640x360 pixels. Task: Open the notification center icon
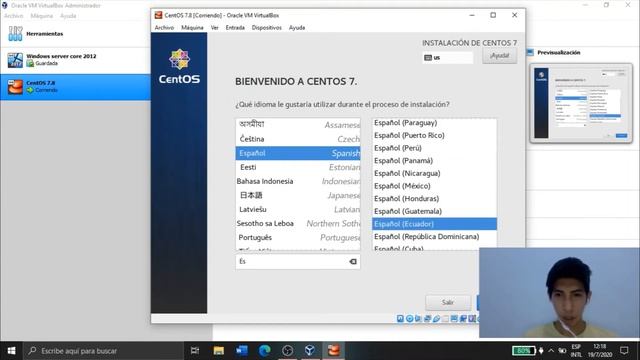pyautogui.click(x=624, y=351)
